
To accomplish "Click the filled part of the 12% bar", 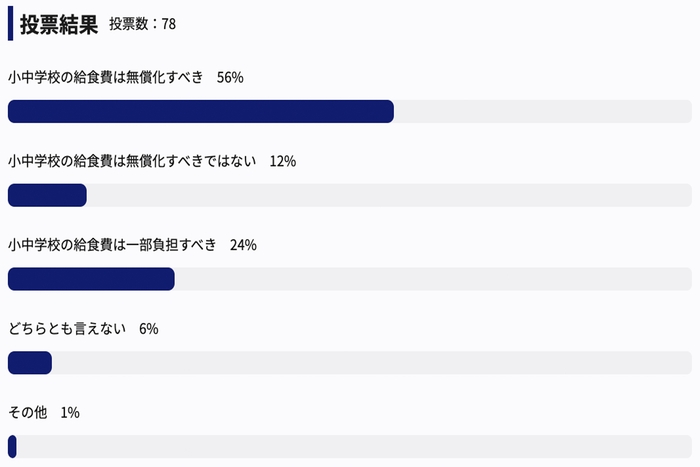I will 47,195.
